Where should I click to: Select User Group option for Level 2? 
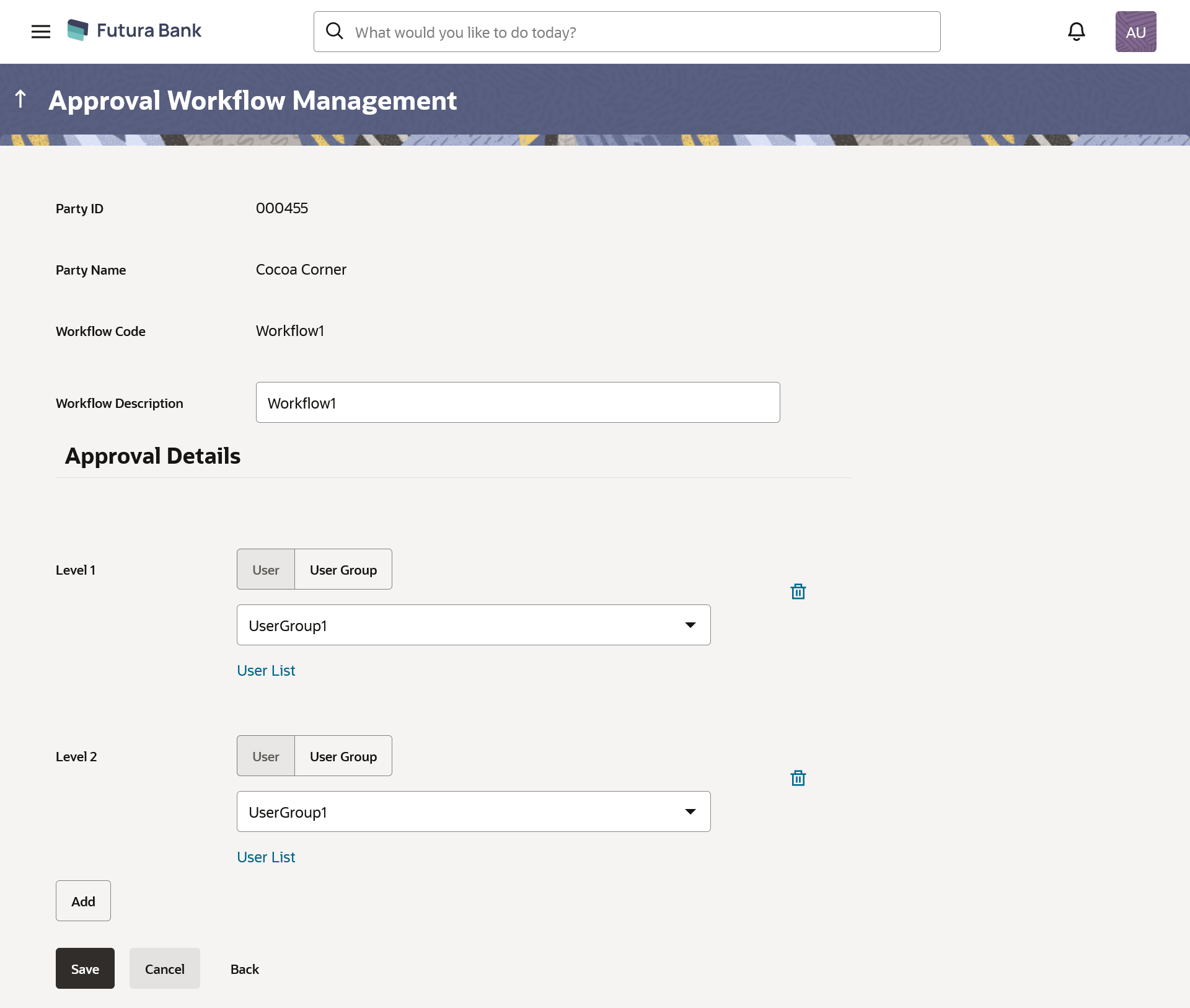pyautogui.click(x=343, y=756)
